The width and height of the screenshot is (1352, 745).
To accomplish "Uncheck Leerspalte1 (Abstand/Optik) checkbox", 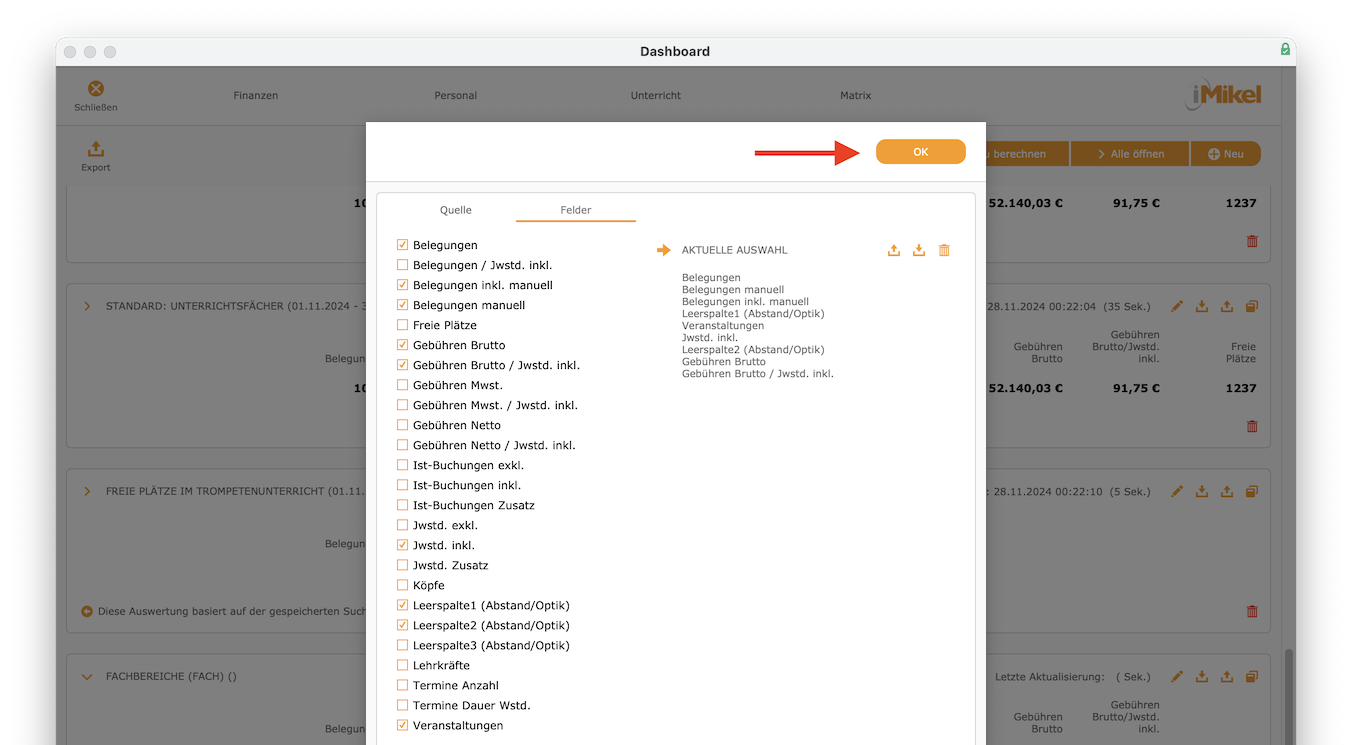I will tap(402, 605).
